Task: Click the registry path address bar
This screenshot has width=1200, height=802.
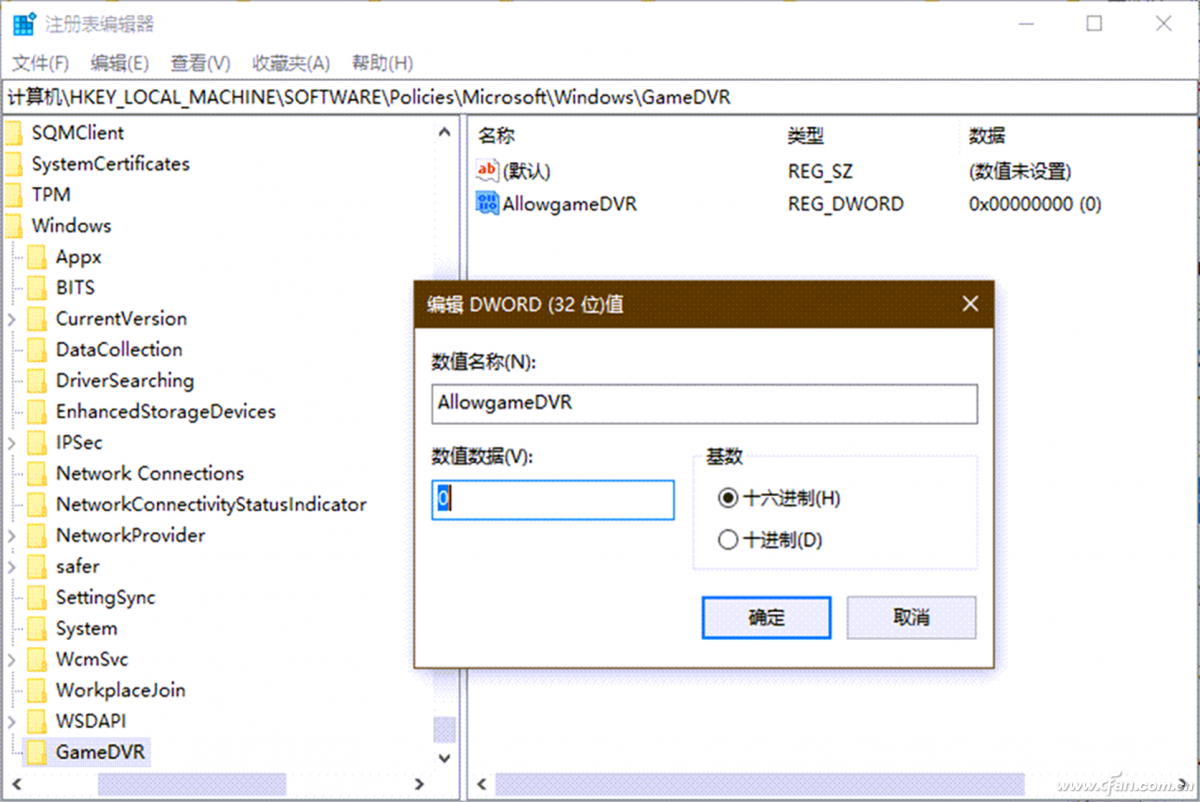Action: (600, 97)
